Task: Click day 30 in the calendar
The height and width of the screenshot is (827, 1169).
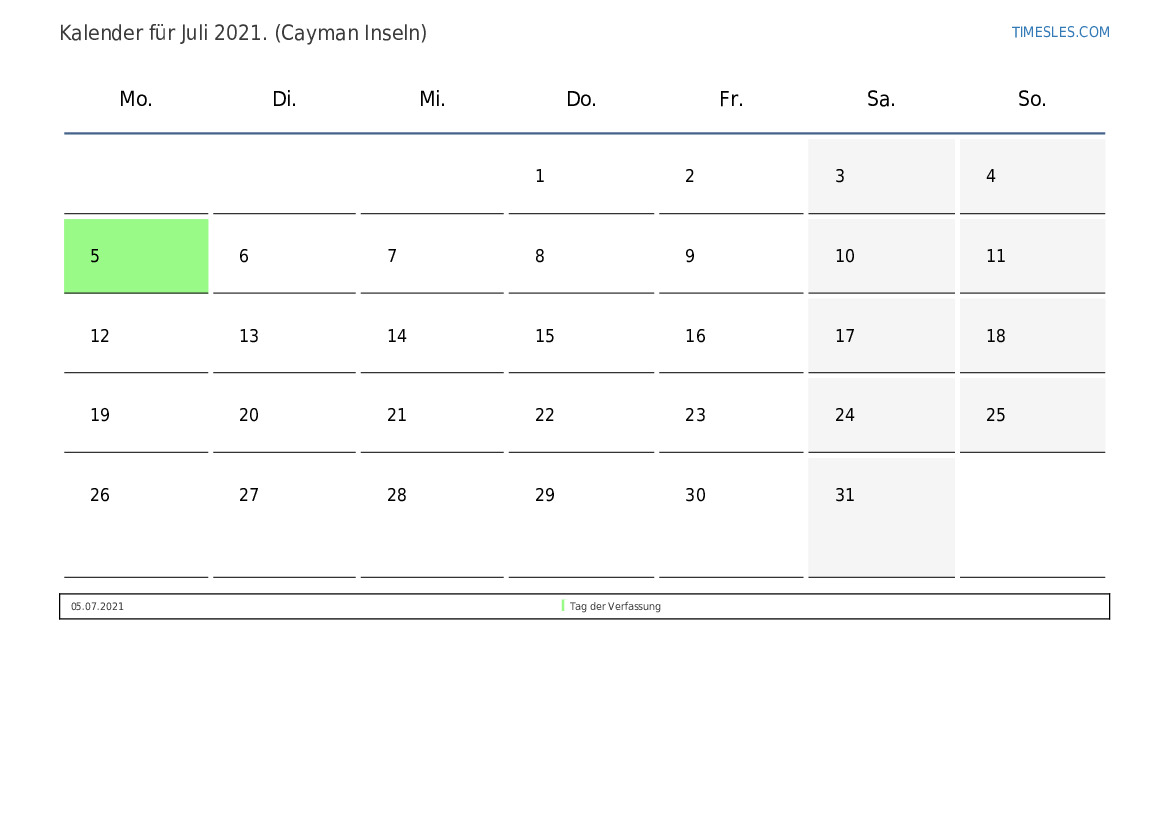Action: pyautogui.click(x=731, y=518)
